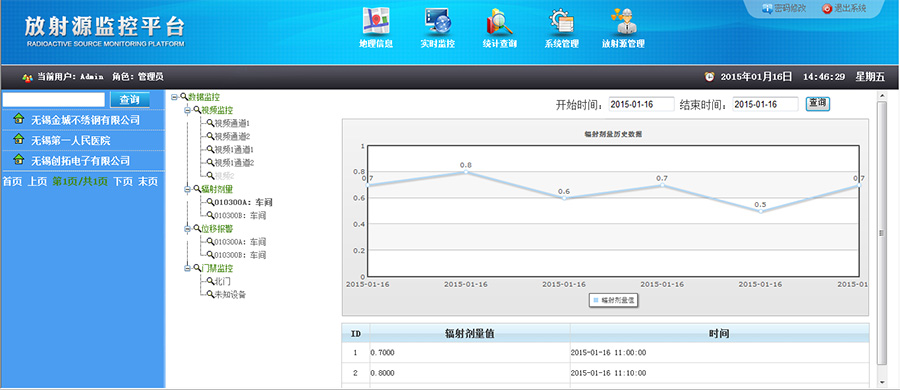Collapse the 辐射剂量 tree node

(x=187, y=189)
